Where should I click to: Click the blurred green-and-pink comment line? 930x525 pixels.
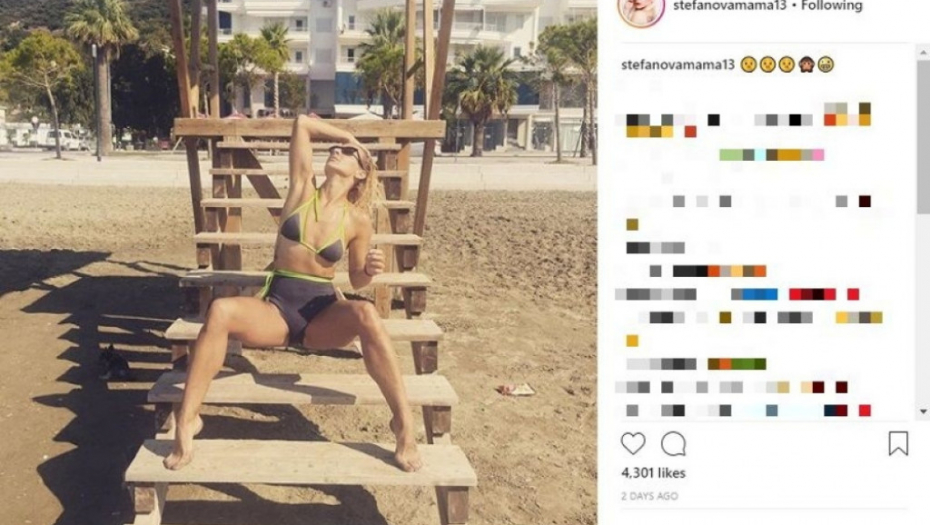pos(771,155)
